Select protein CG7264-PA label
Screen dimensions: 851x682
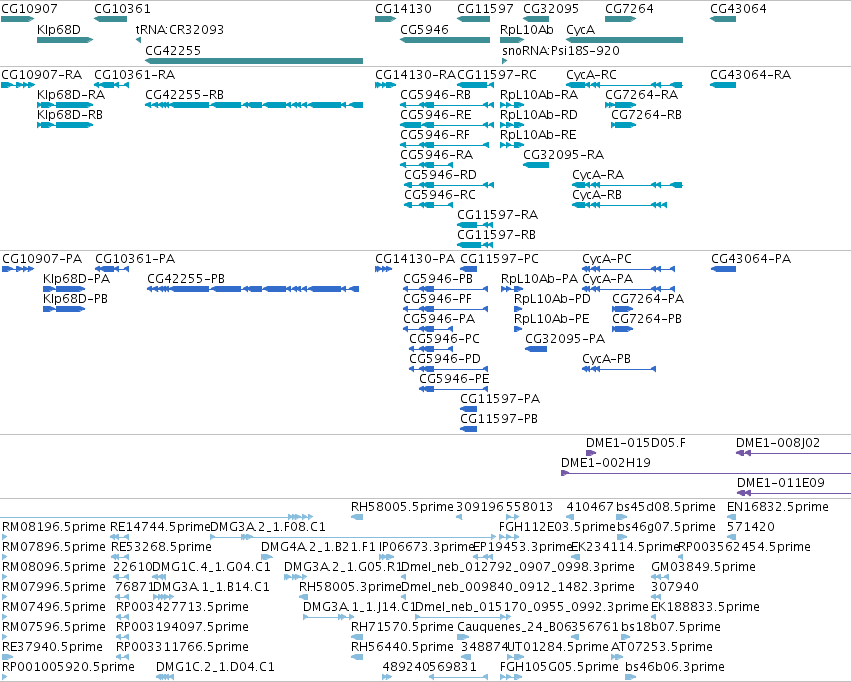click(x=648, y=298)
